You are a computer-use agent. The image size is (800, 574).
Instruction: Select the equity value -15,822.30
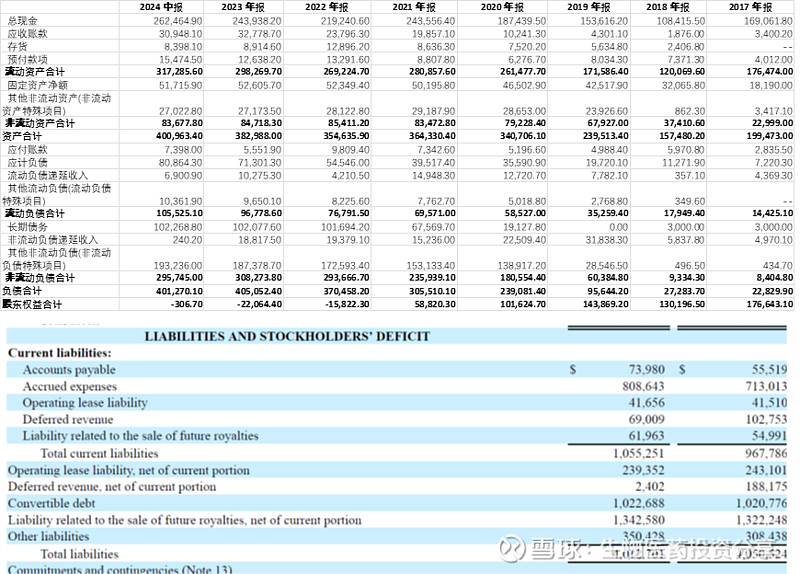point(347,304)
